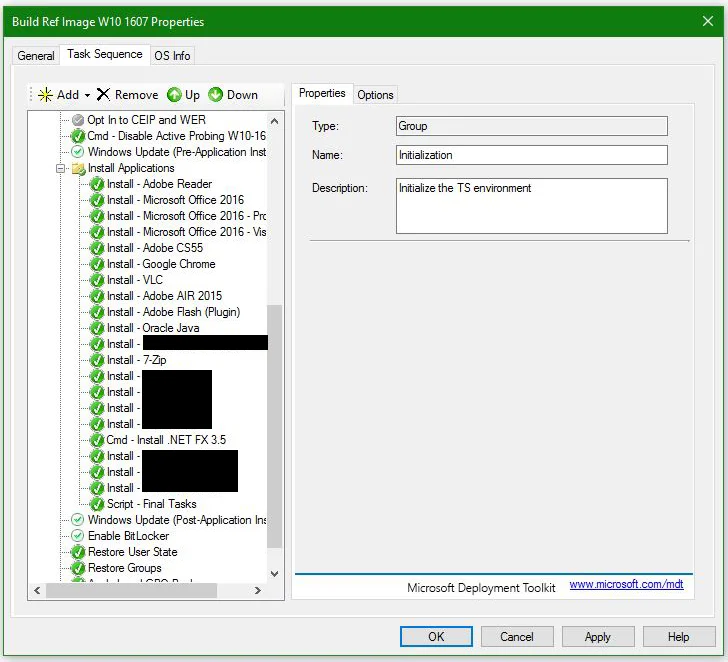This screenshot has height=662, width=728.
Task: Click the Help button
Action: pyautogui.click(x=678, y=636)
